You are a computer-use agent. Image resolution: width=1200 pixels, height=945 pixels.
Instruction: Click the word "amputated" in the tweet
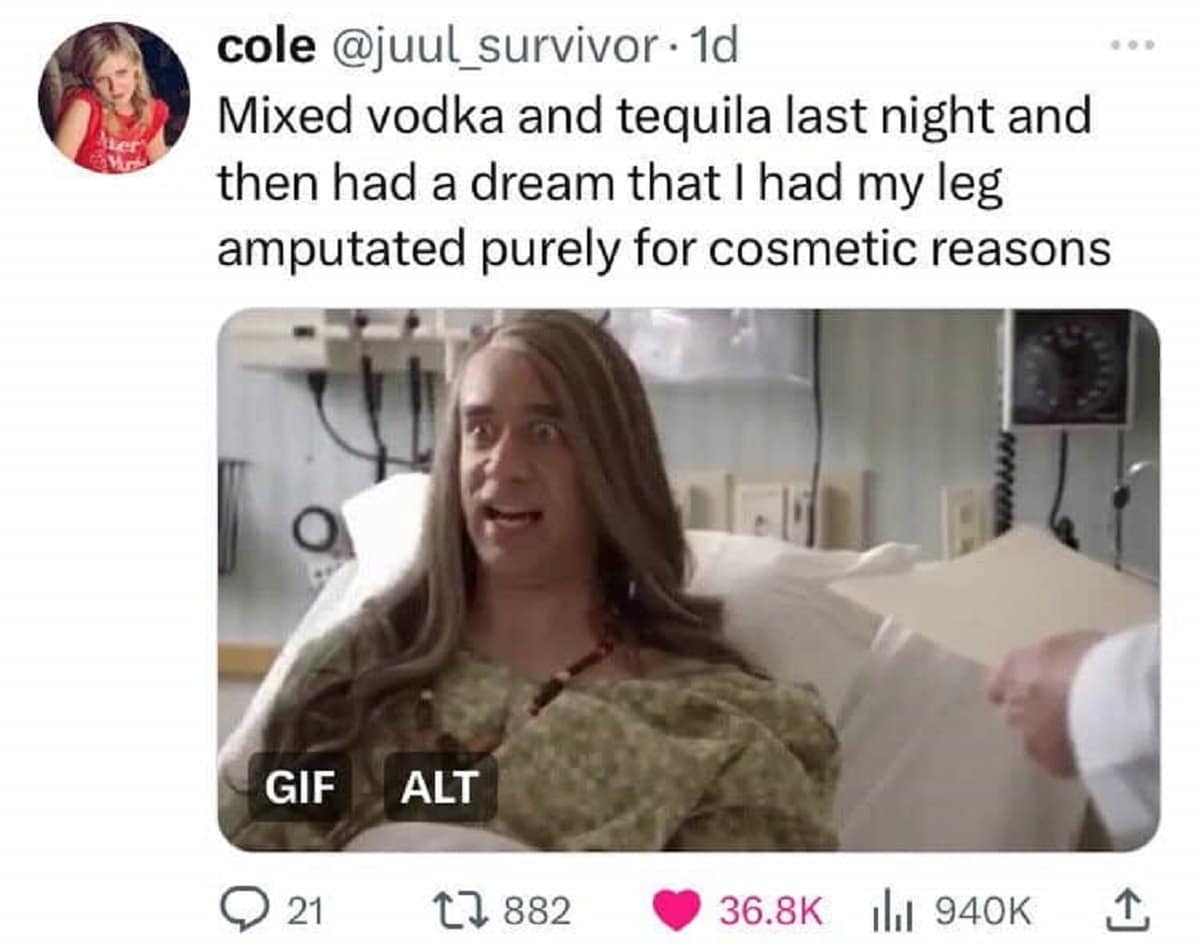coord(341,250)
